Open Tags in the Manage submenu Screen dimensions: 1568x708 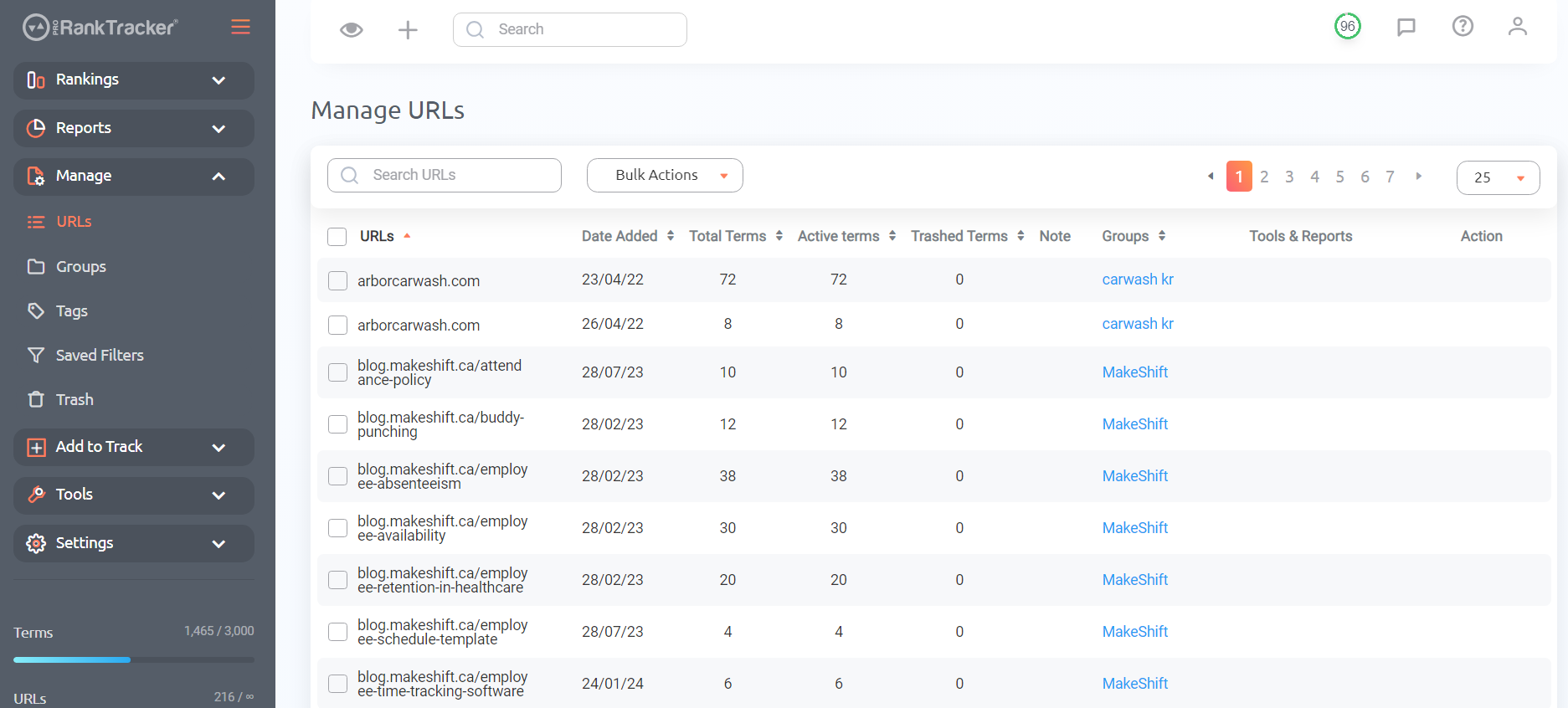(72, 310)
